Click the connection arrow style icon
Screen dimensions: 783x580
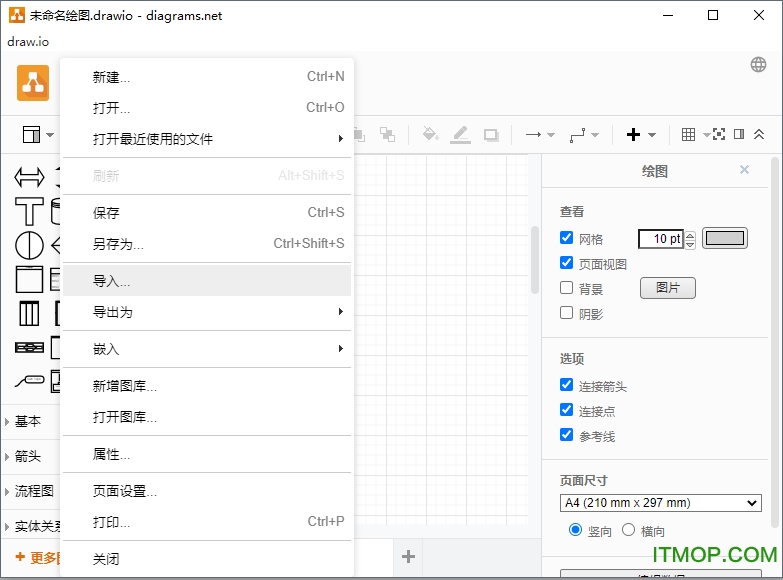533,134
